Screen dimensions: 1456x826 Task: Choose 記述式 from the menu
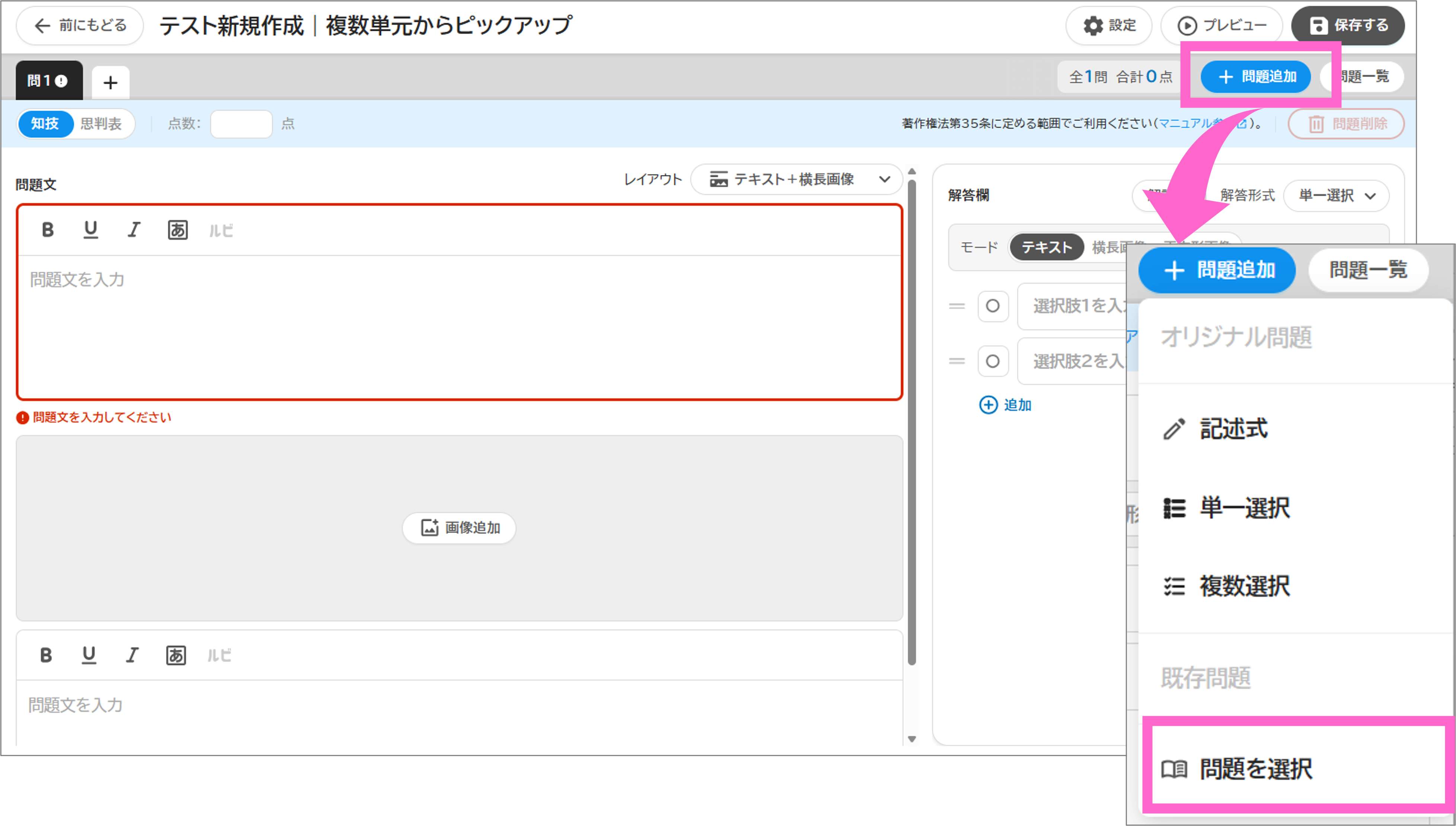[x=1233, y=429]
